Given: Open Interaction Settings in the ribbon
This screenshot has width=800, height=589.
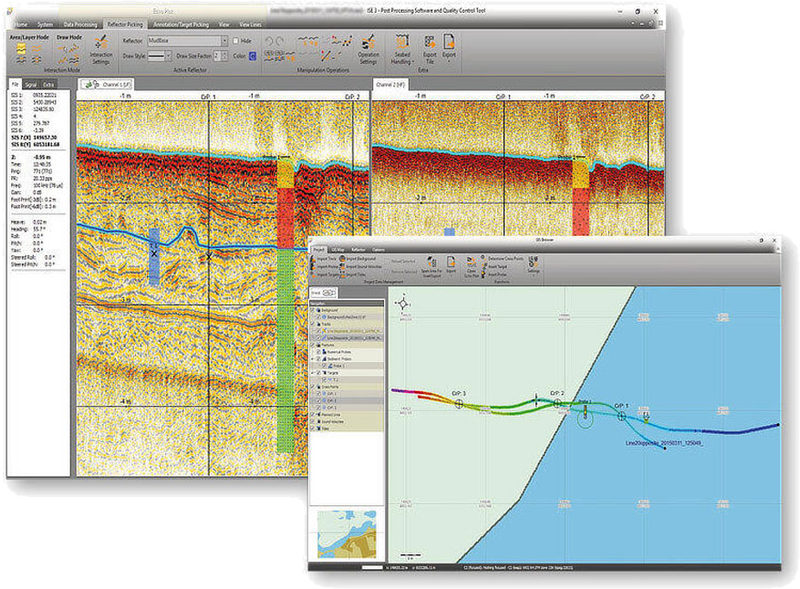Looking at the screenshot, I should click(x=101, y=50).
